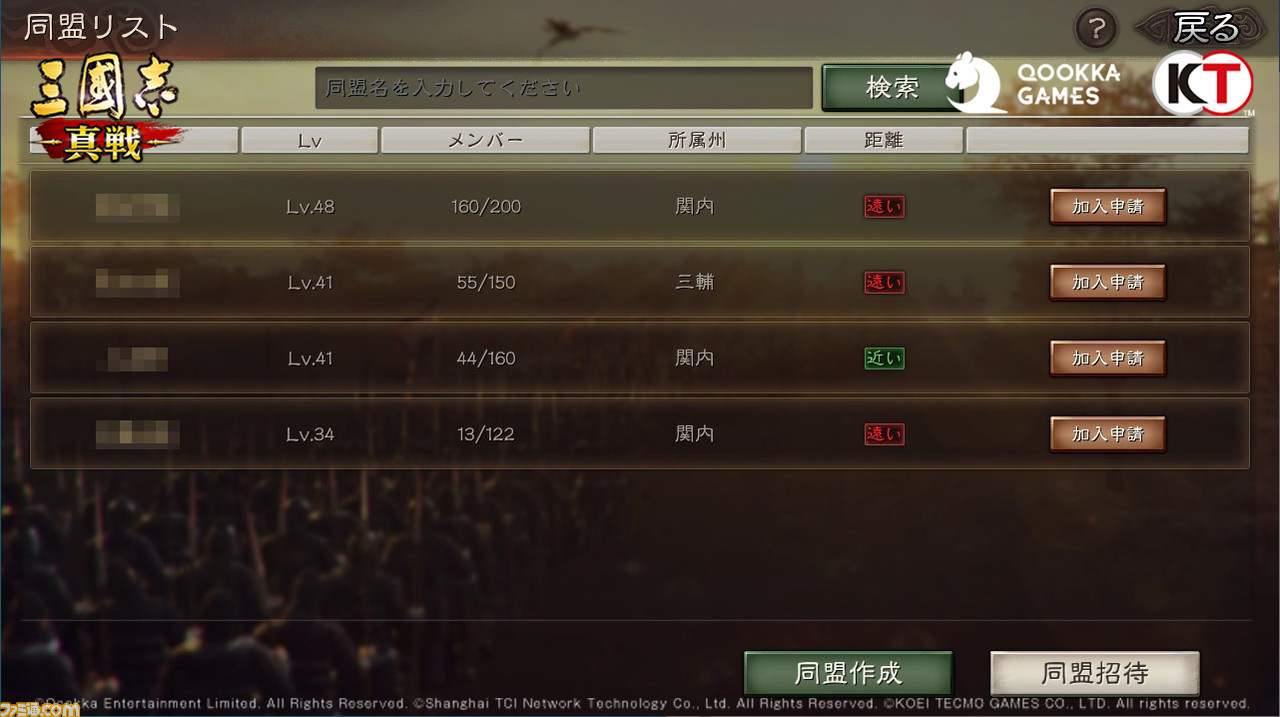Viewport: 1280px width, 717px height.
Task: Click the red 遠い badge in the Lv.48 row
Action: [x=884, y=207]
